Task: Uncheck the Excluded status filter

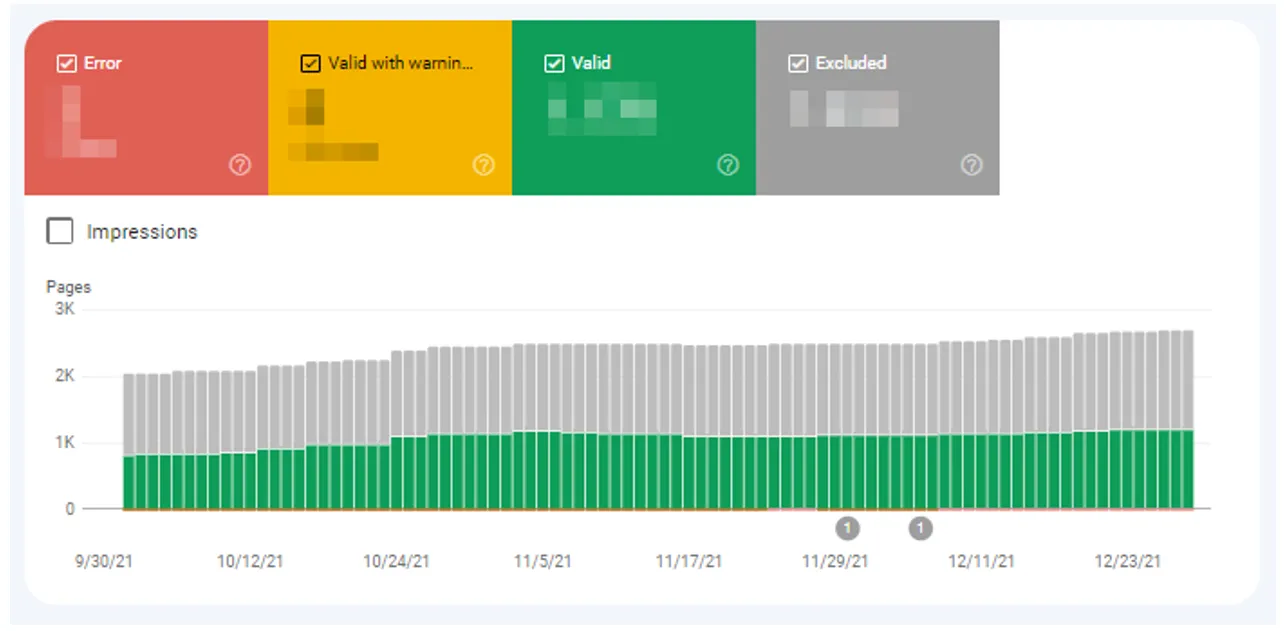Action: pos(798,63)
